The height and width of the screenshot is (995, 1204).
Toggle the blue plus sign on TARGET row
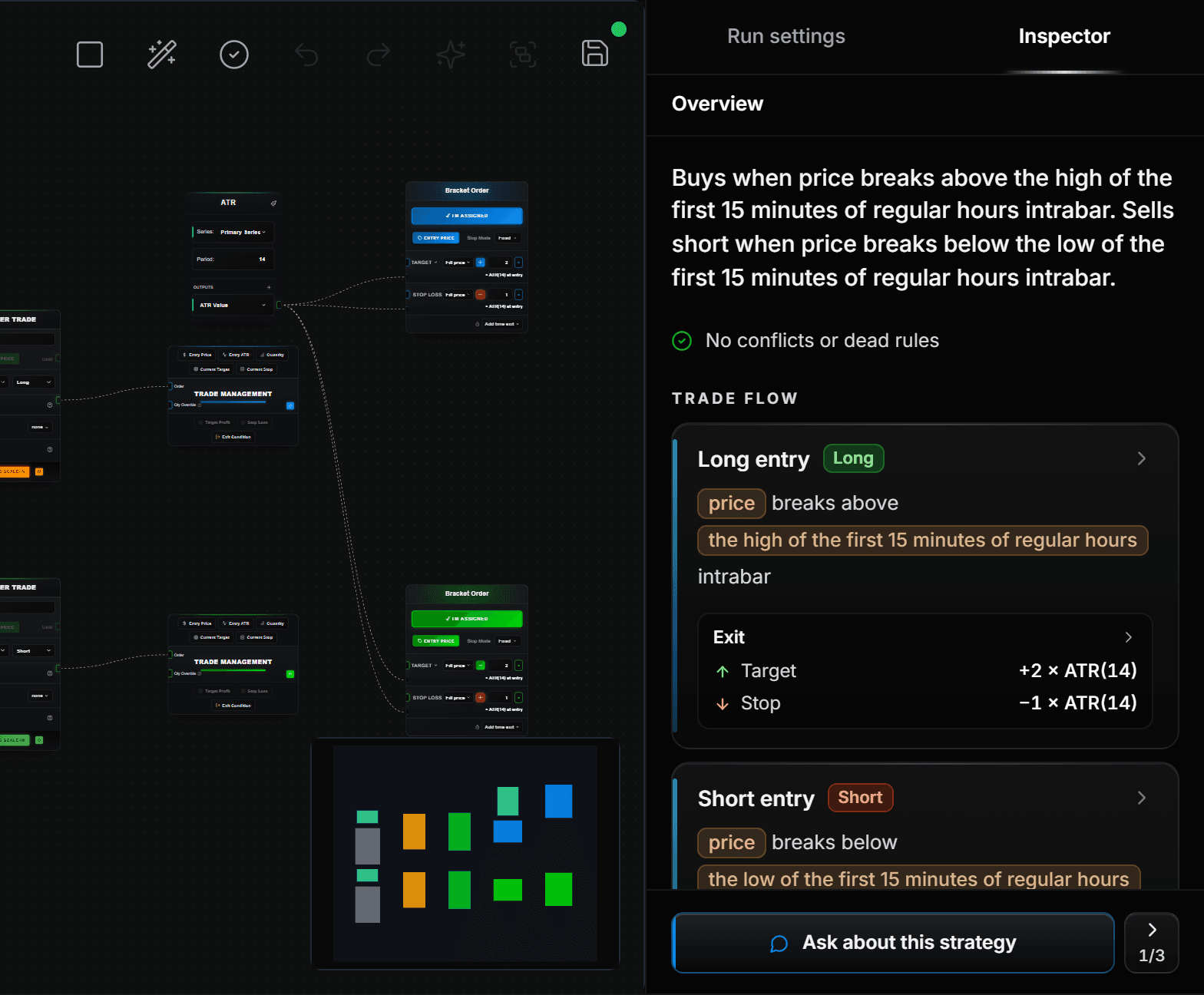point(481,263)
